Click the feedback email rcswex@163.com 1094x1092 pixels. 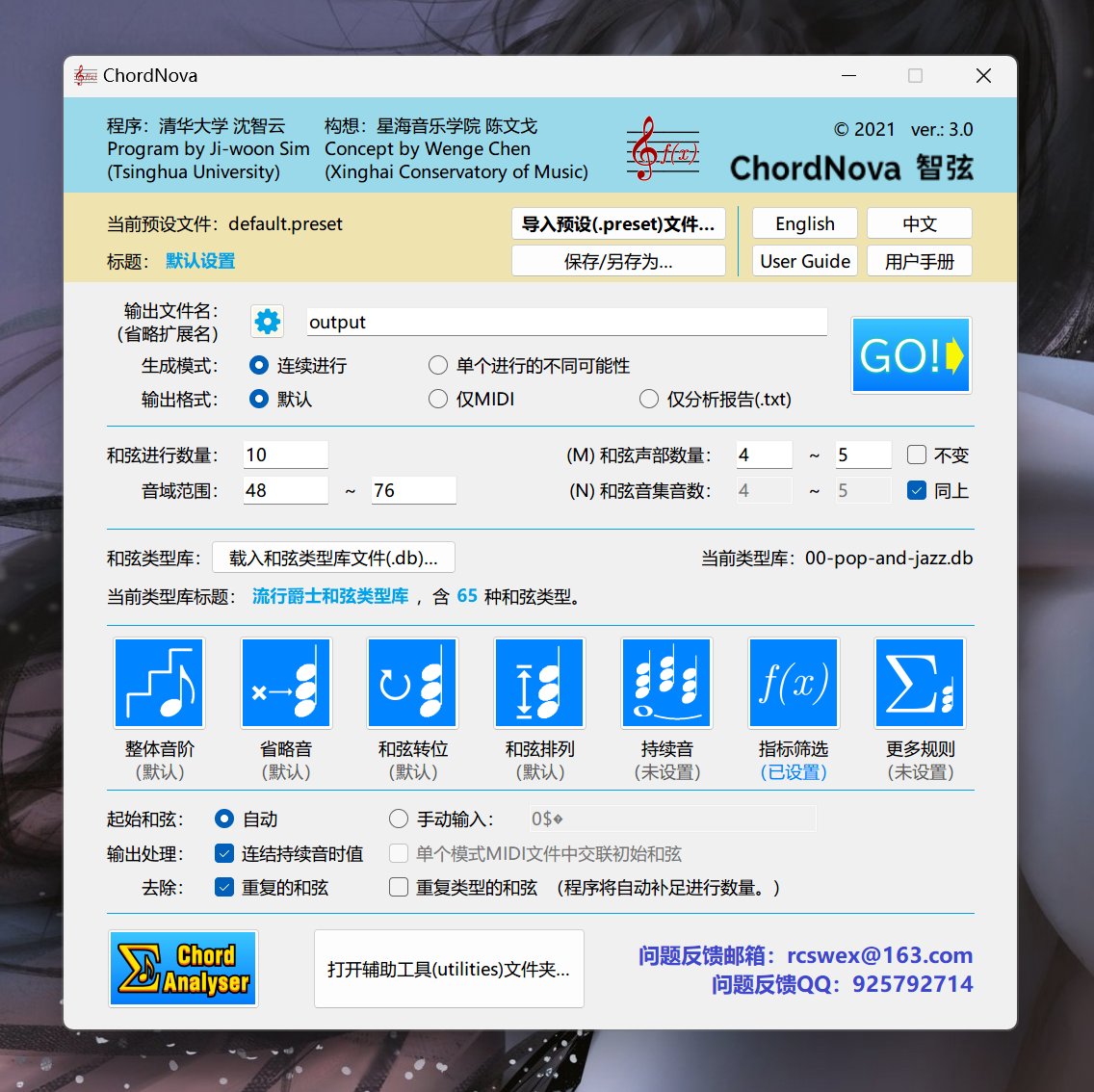[880, 955]
